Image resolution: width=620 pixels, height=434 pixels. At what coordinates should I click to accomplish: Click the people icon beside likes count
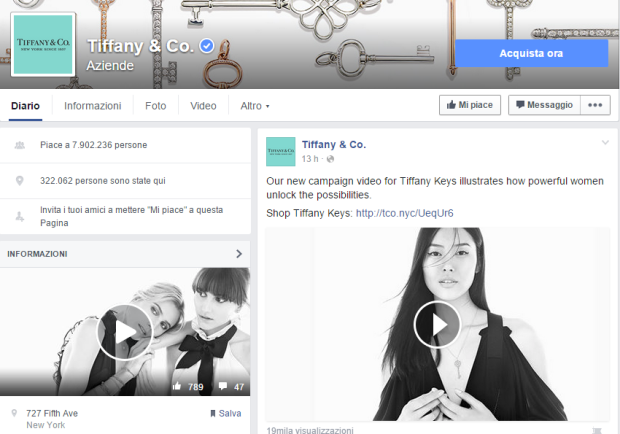[x=19, y=145]
